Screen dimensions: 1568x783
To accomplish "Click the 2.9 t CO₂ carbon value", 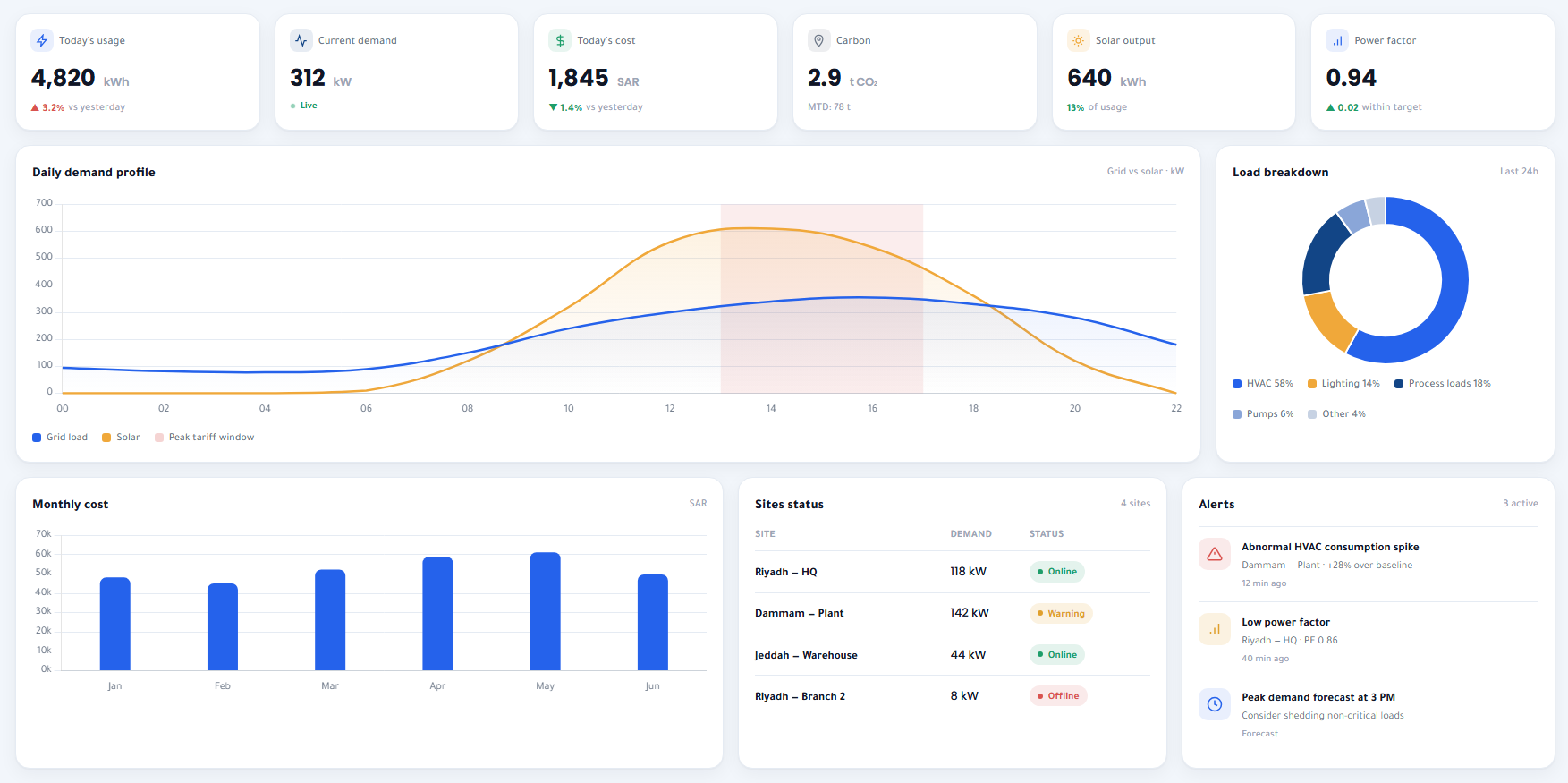I will click(x=843, y=78).
